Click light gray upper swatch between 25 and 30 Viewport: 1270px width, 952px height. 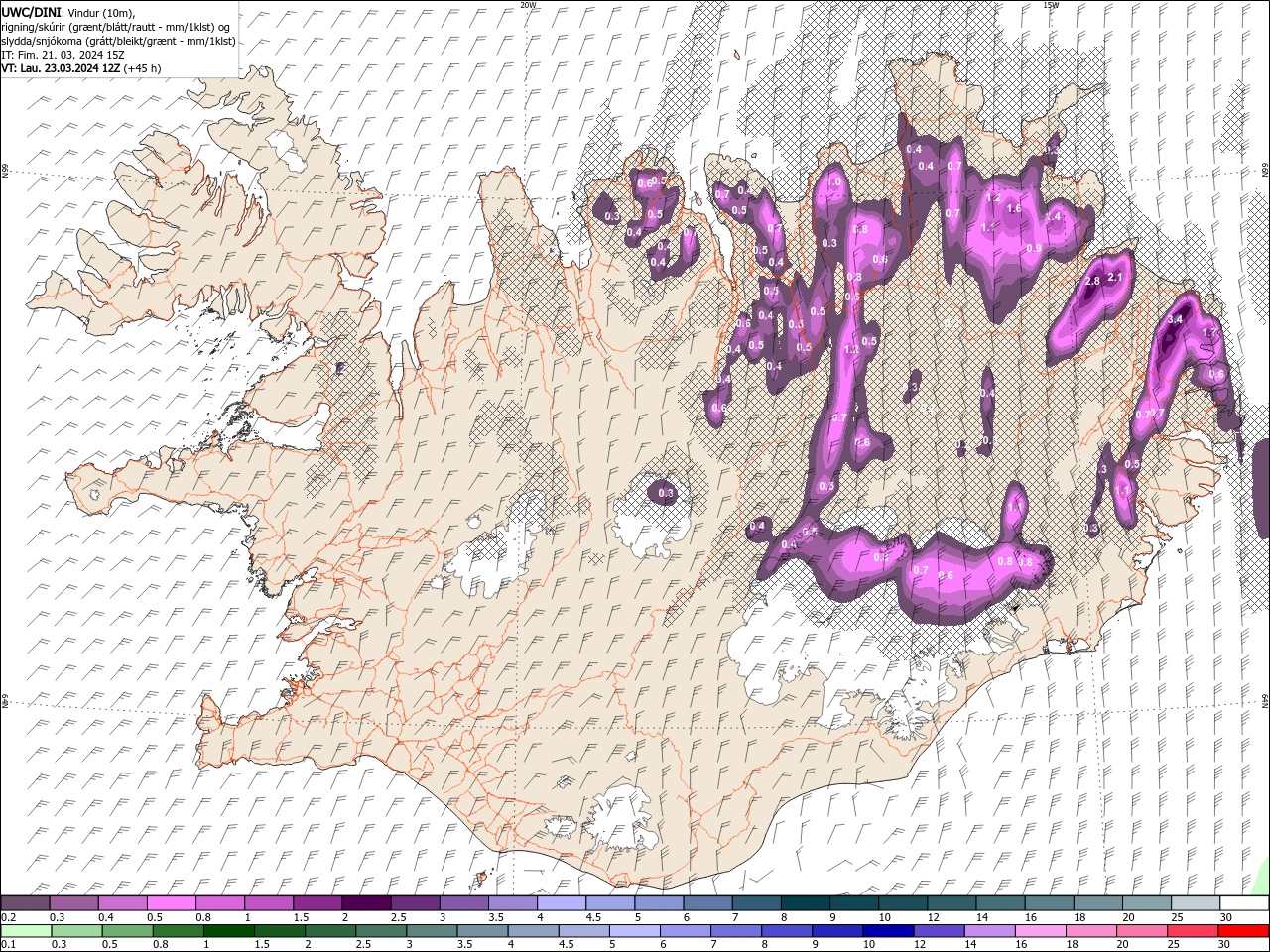point(1194,903)
